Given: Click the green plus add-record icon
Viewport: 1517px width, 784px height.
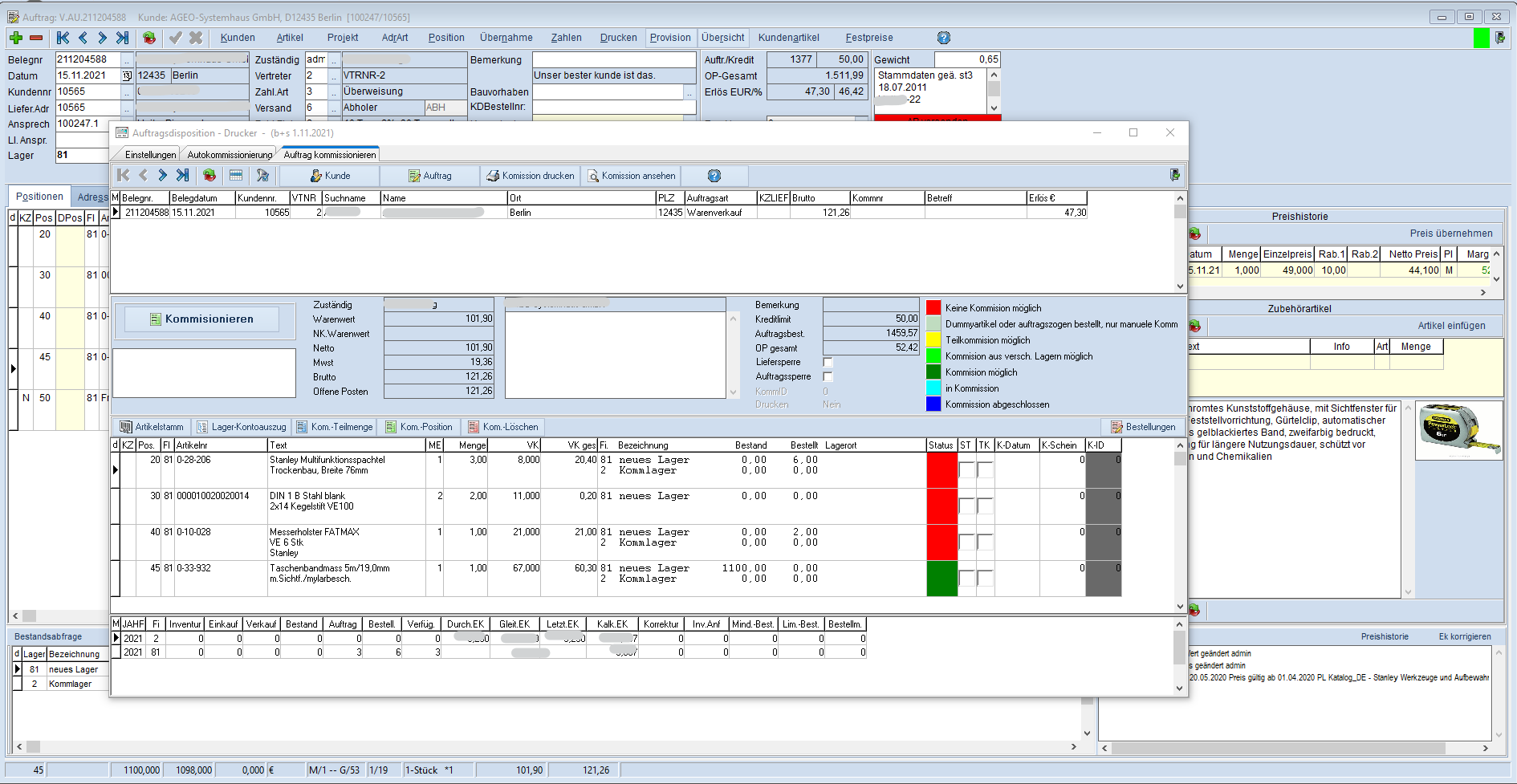Looking at the screenshot, I should point(16,38).
